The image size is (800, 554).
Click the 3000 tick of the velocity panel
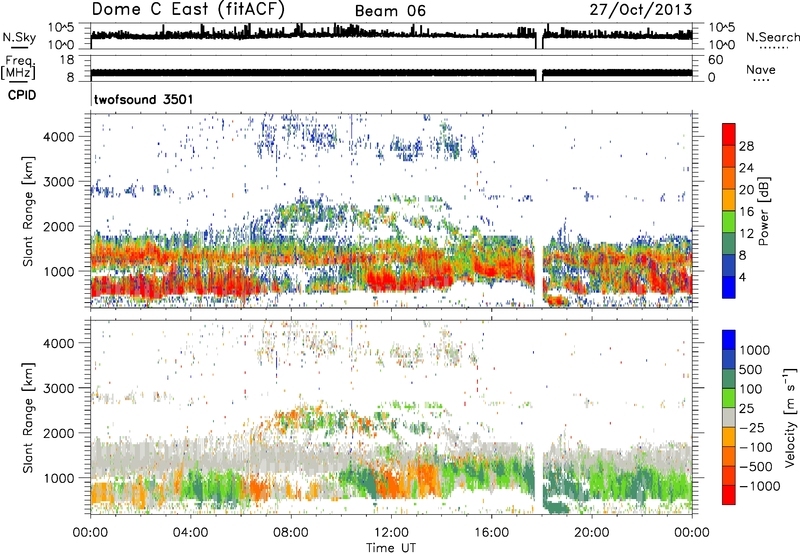[x=58, y=388]
